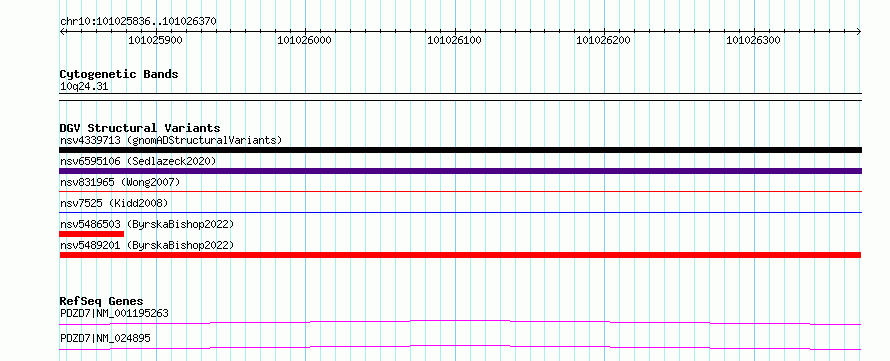The height and width of the screenshot is (361, 890).
Task: Click the left arrowhead of the ruler
Action: [x=63, y=32]
